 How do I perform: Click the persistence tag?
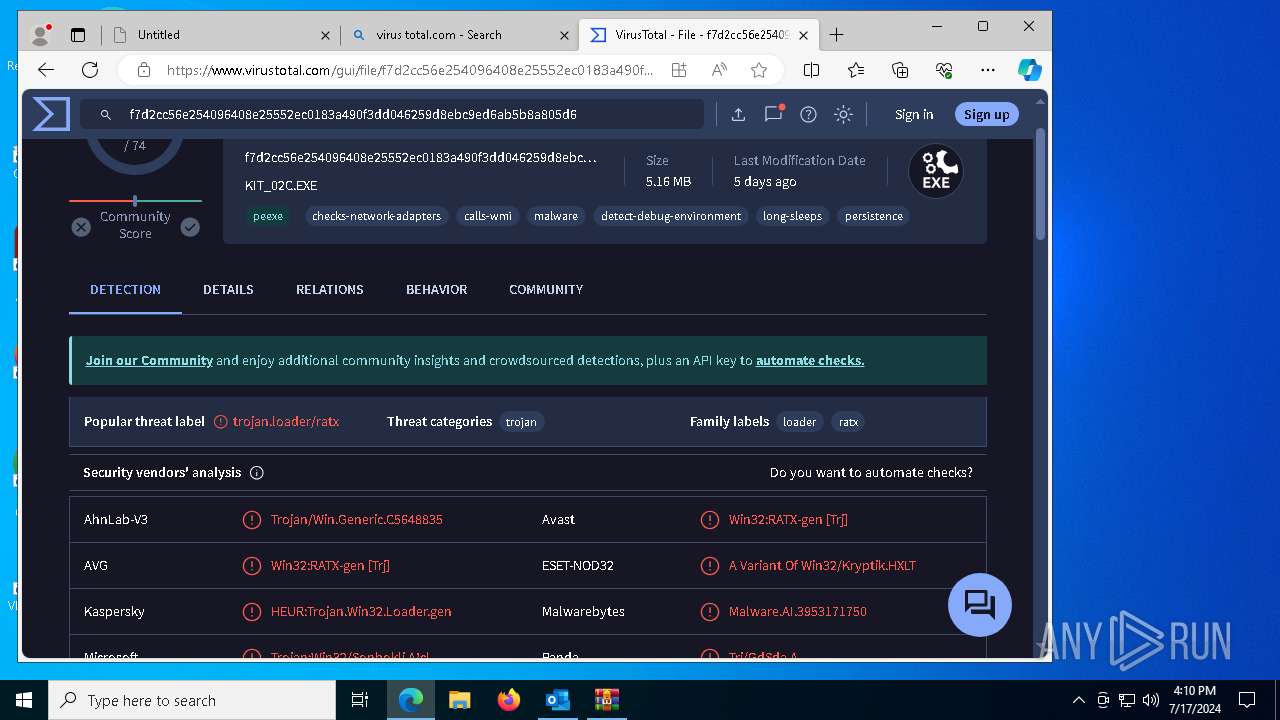tap(874, 216)
